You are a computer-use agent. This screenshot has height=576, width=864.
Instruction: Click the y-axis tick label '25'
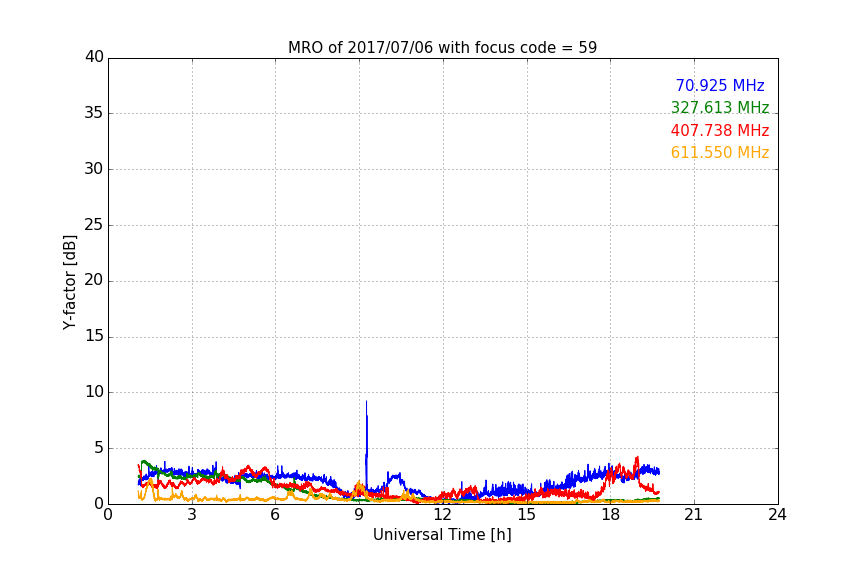coord(94,225)
